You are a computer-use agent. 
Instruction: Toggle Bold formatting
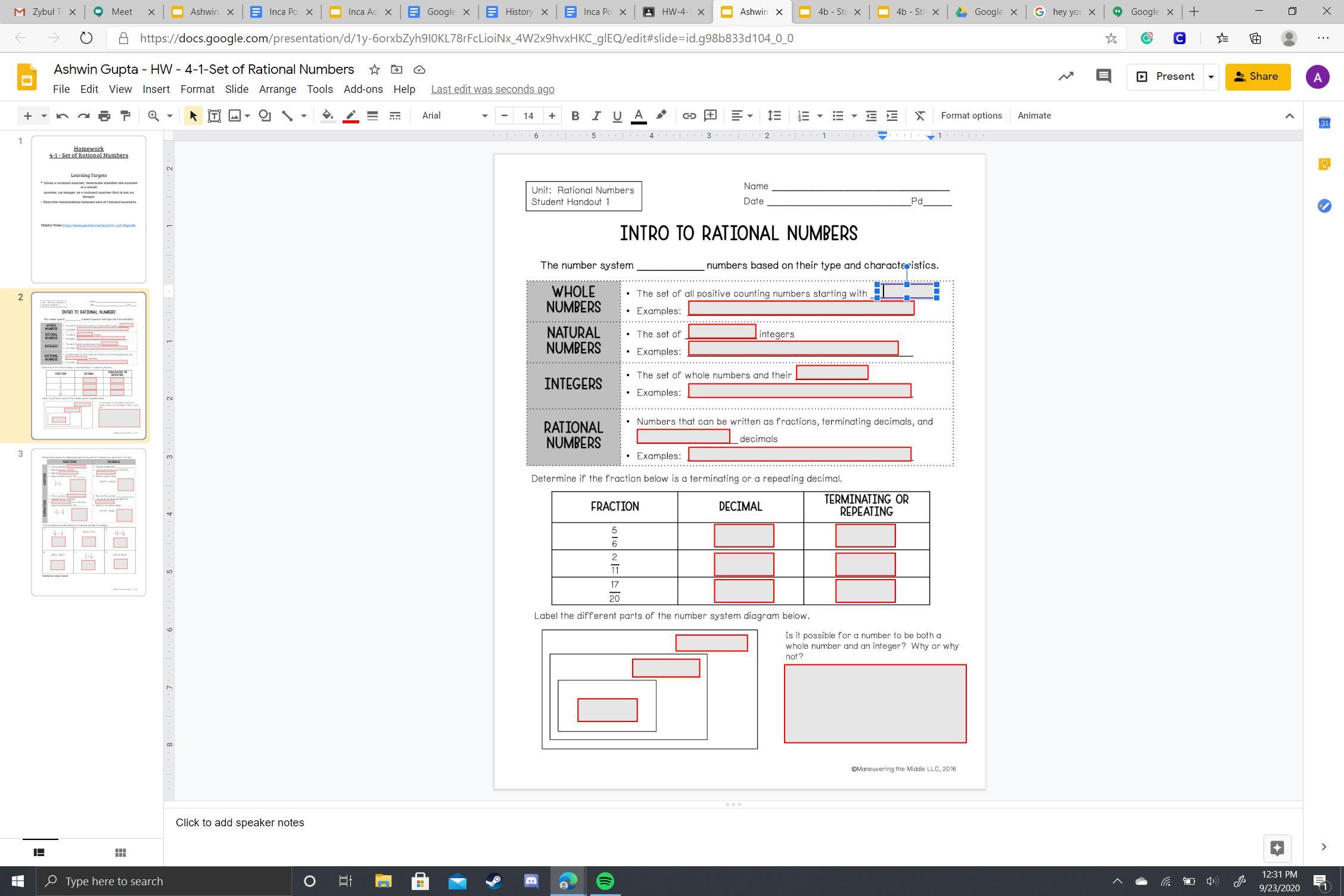(575, 116)
